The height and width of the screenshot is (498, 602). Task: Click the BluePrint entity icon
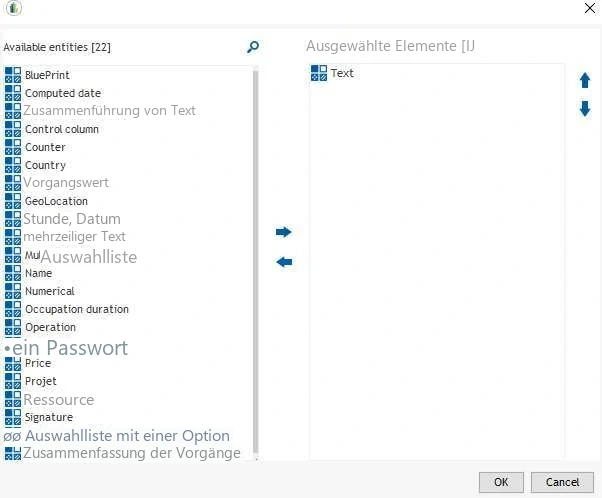(13, 75)
